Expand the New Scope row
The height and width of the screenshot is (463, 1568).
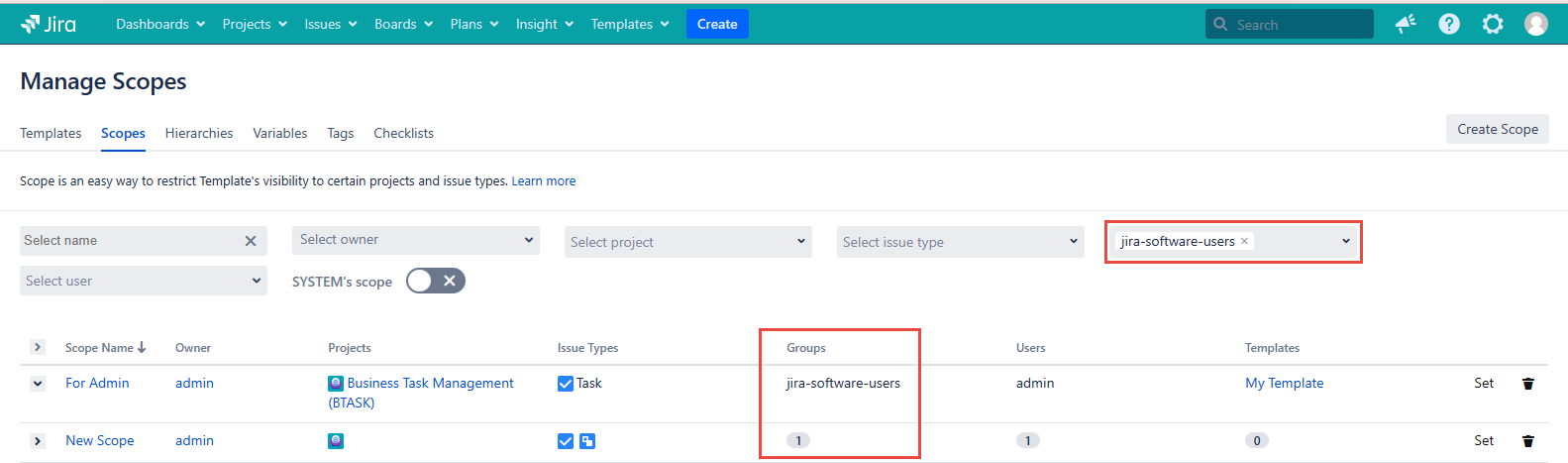pyautogui.click(x=38, y=441)
